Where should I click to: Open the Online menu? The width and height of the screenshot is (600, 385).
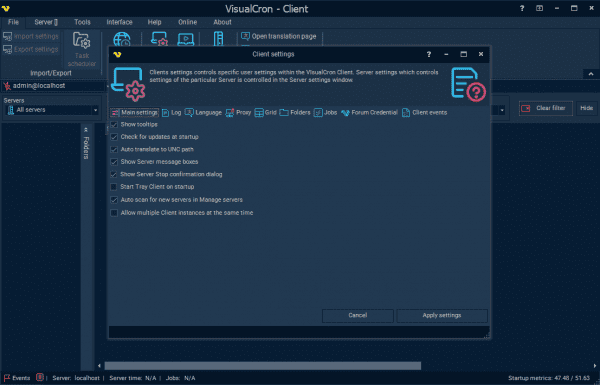point(188,22)
